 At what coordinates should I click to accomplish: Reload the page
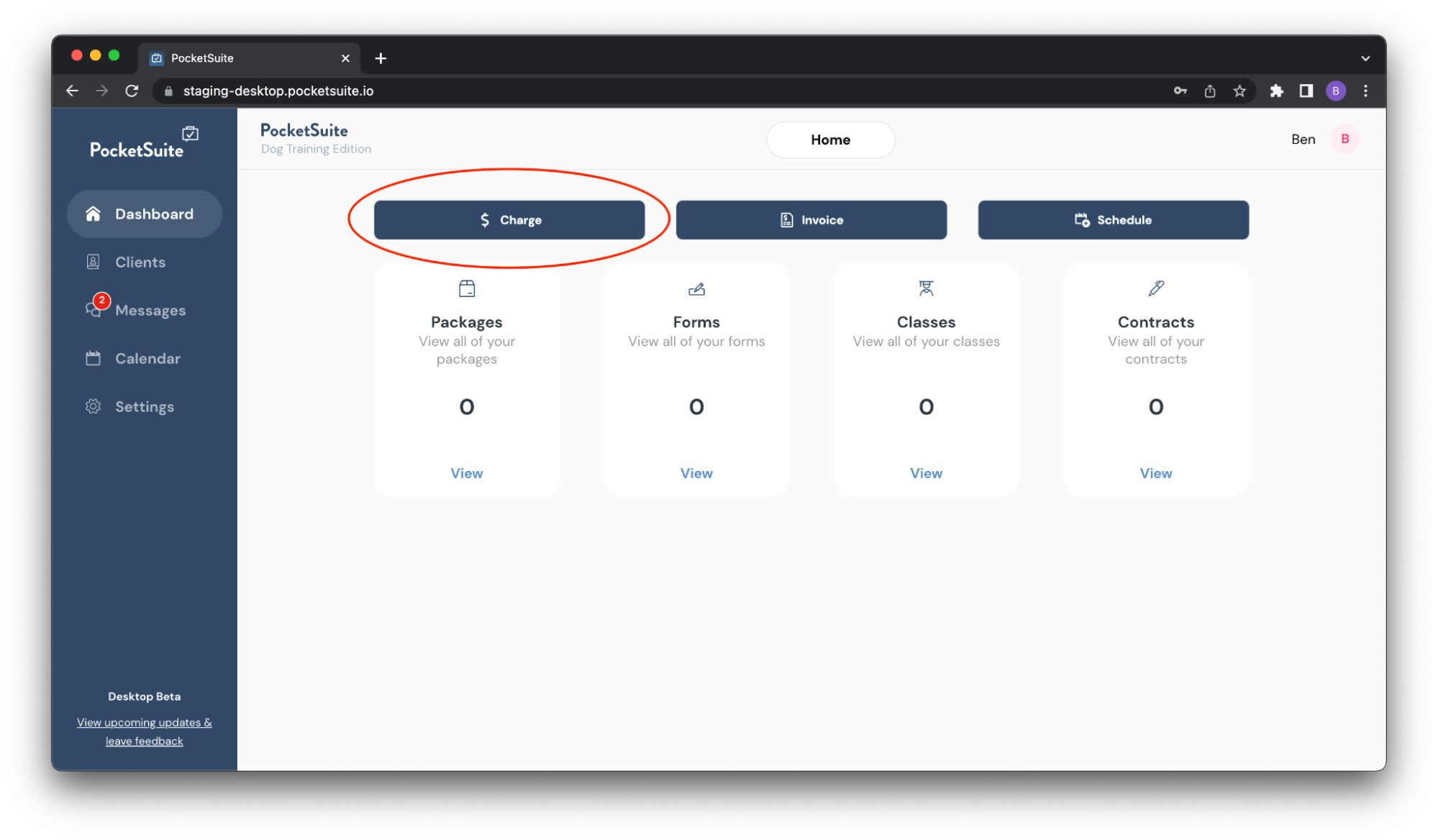click(x=132, y=91)
